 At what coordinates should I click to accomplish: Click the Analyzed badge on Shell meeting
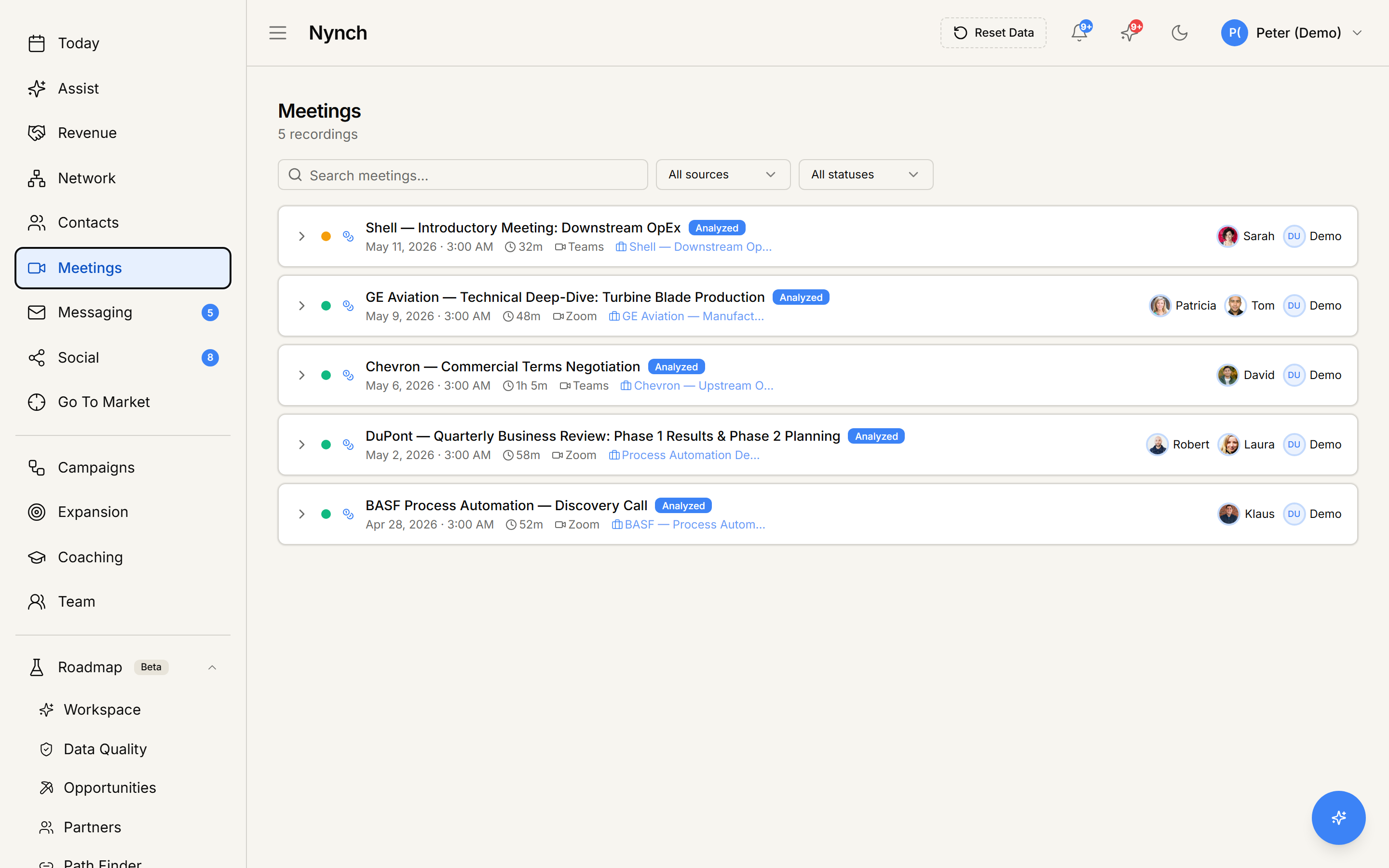coord(717,228)
